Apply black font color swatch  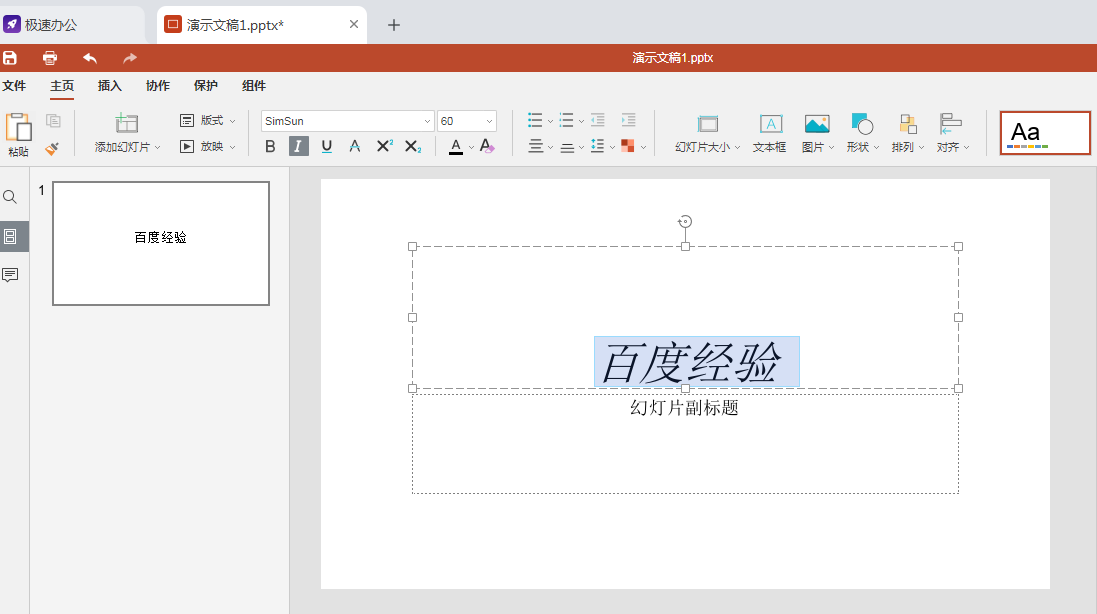tap(456, 146)
